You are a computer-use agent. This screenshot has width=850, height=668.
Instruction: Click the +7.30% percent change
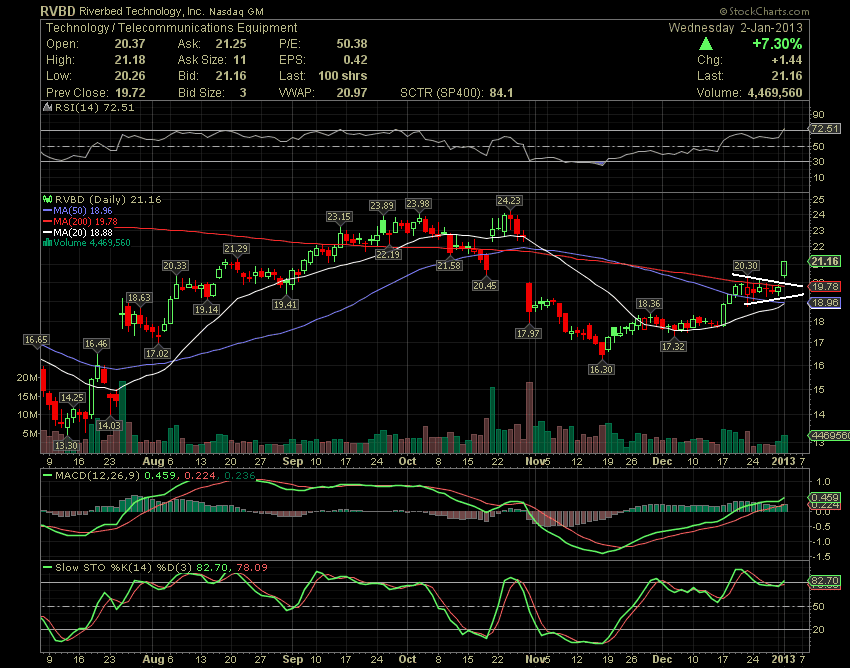777,44
